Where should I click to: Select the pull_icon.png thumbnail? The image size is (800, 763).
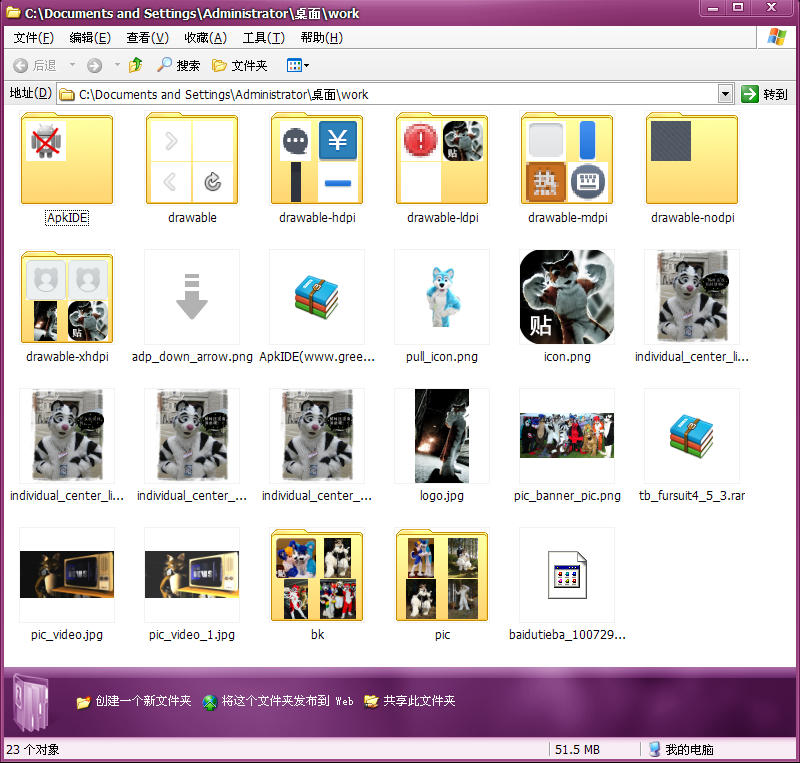(442, 297)
